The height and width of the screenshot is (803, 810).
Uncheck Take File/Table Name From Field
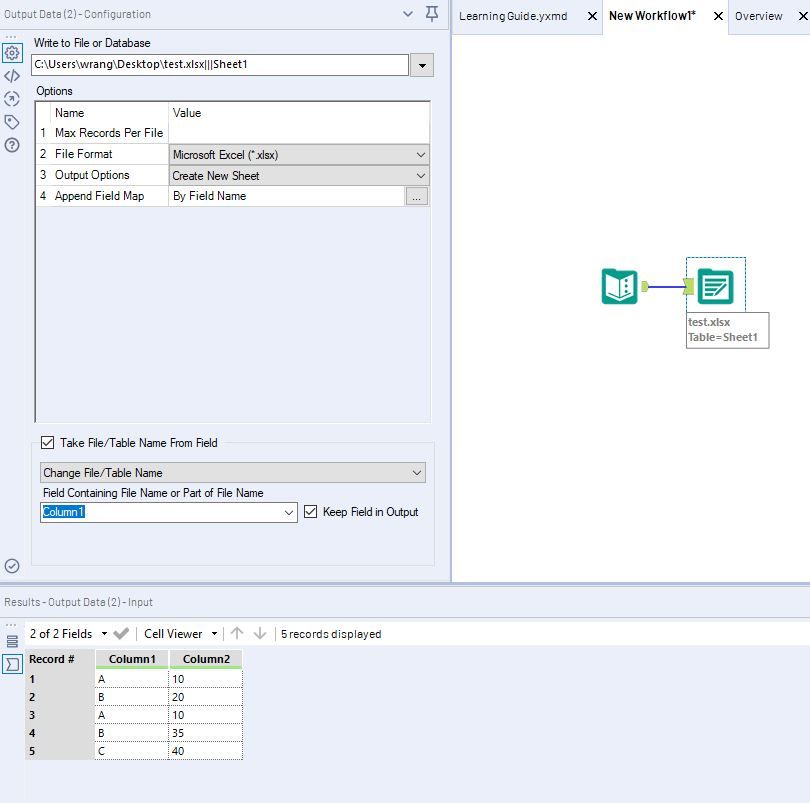(x=47, y=443)
